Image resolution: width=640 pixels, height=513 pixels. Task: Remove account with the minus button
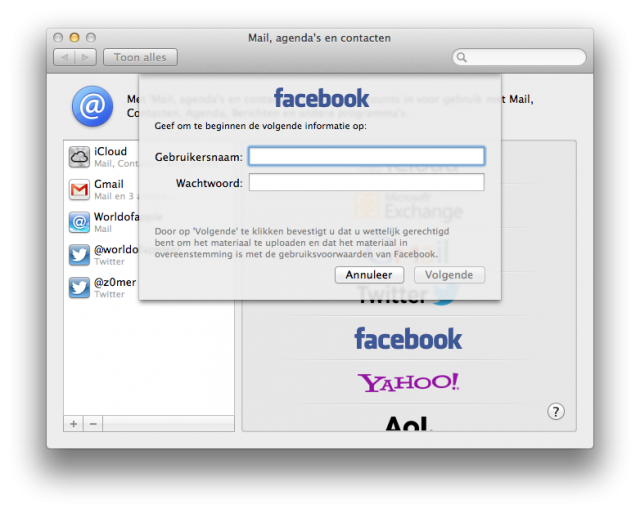click(93, 424)
